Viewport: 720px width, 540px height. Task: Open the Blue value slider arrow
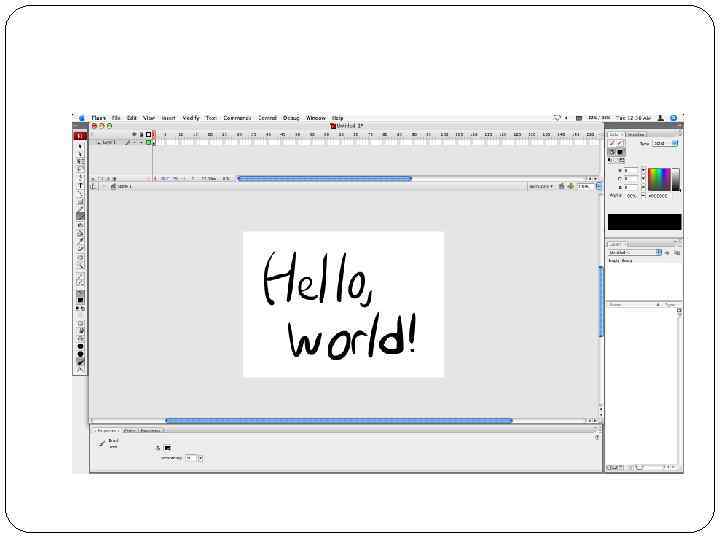tap(643, 187)
